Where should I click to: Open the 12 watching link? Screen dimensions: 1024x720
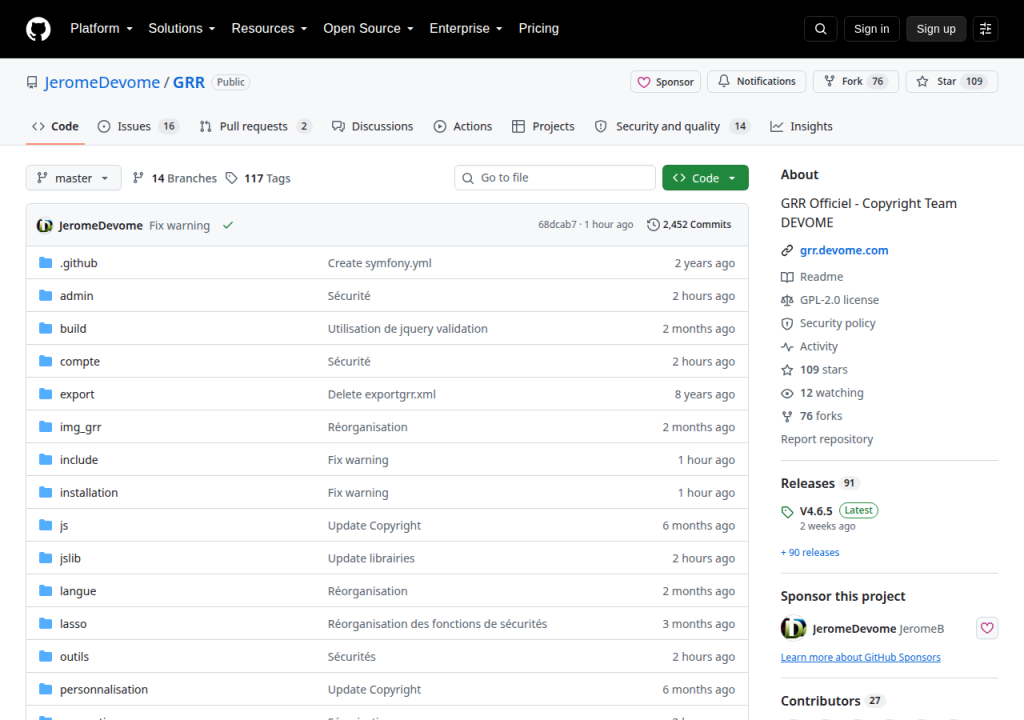click(x=831, y=393)
